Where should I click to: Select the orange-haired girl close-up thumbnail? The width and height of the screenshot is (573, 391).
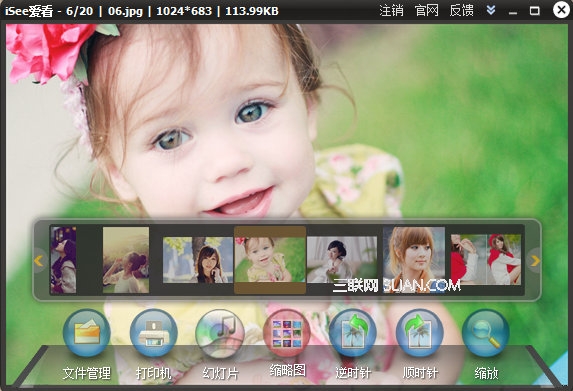tap(414, 259)
